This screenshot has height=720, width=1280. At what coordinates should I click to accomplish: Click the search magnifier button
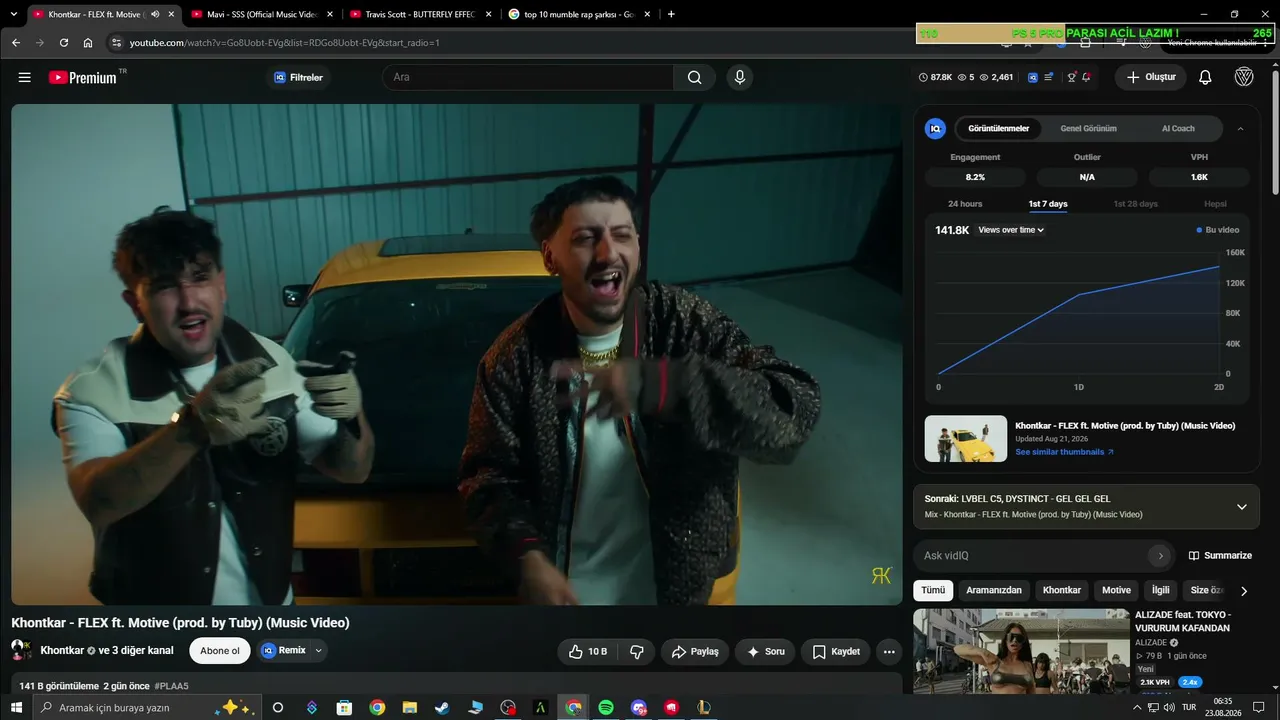[694, 77]
